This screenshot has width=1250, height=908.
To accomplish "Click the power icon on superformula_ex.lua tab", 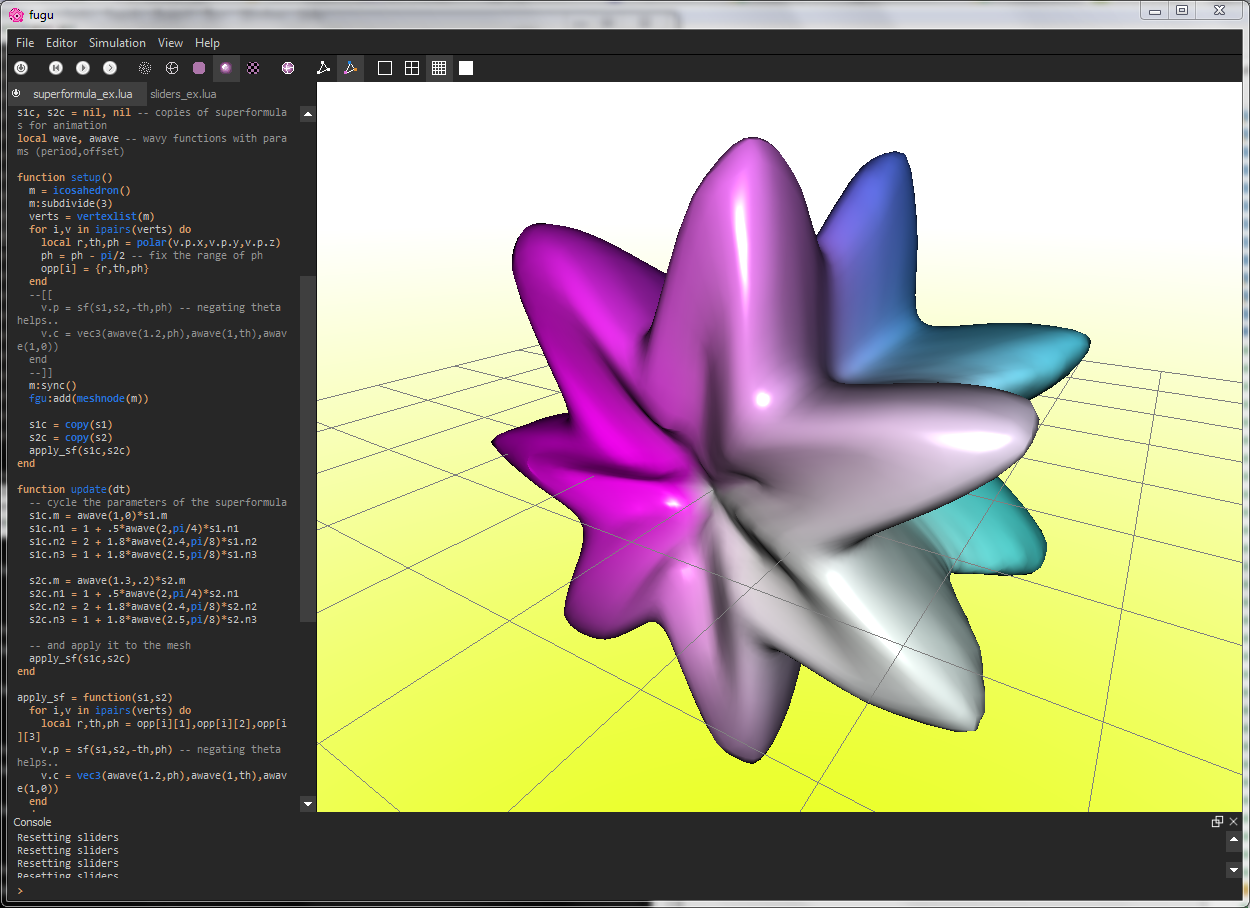I will [16, 93].
